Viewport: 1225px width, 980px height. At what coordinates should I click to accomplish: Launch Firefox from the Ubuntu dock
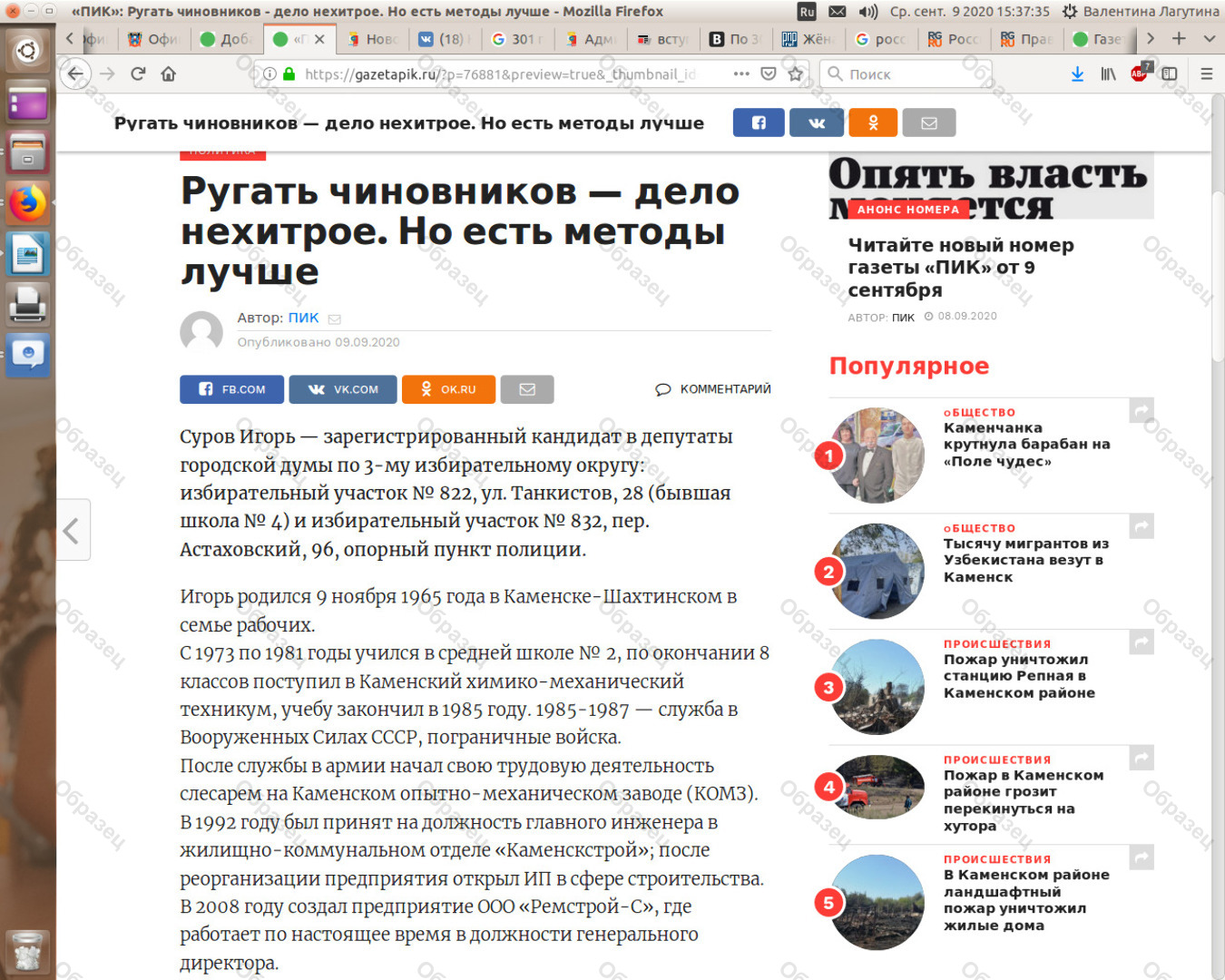(x=27, y=203)
